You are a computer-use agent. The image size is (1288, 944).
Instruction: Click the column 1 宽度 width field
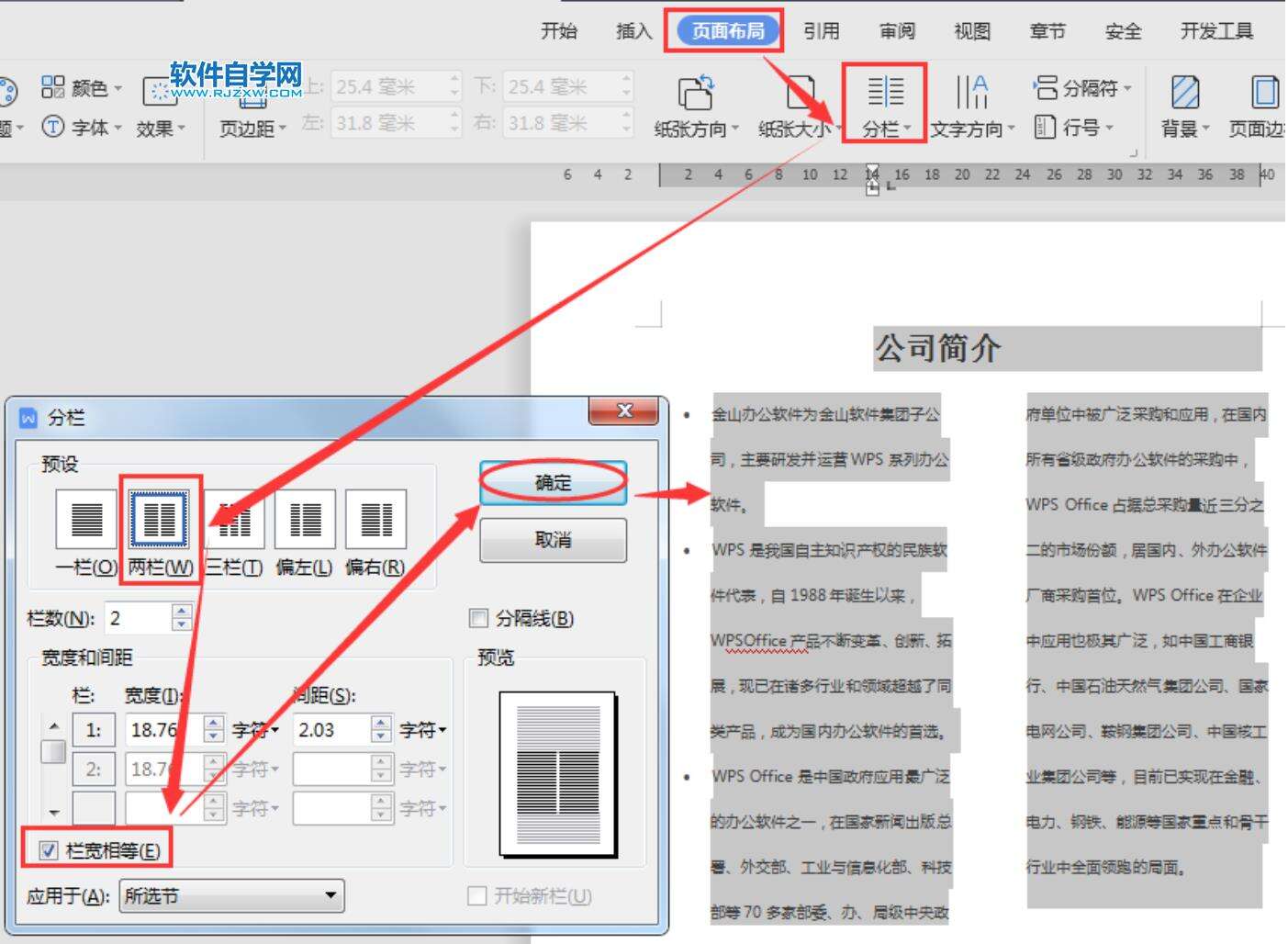tap(164, 730)
